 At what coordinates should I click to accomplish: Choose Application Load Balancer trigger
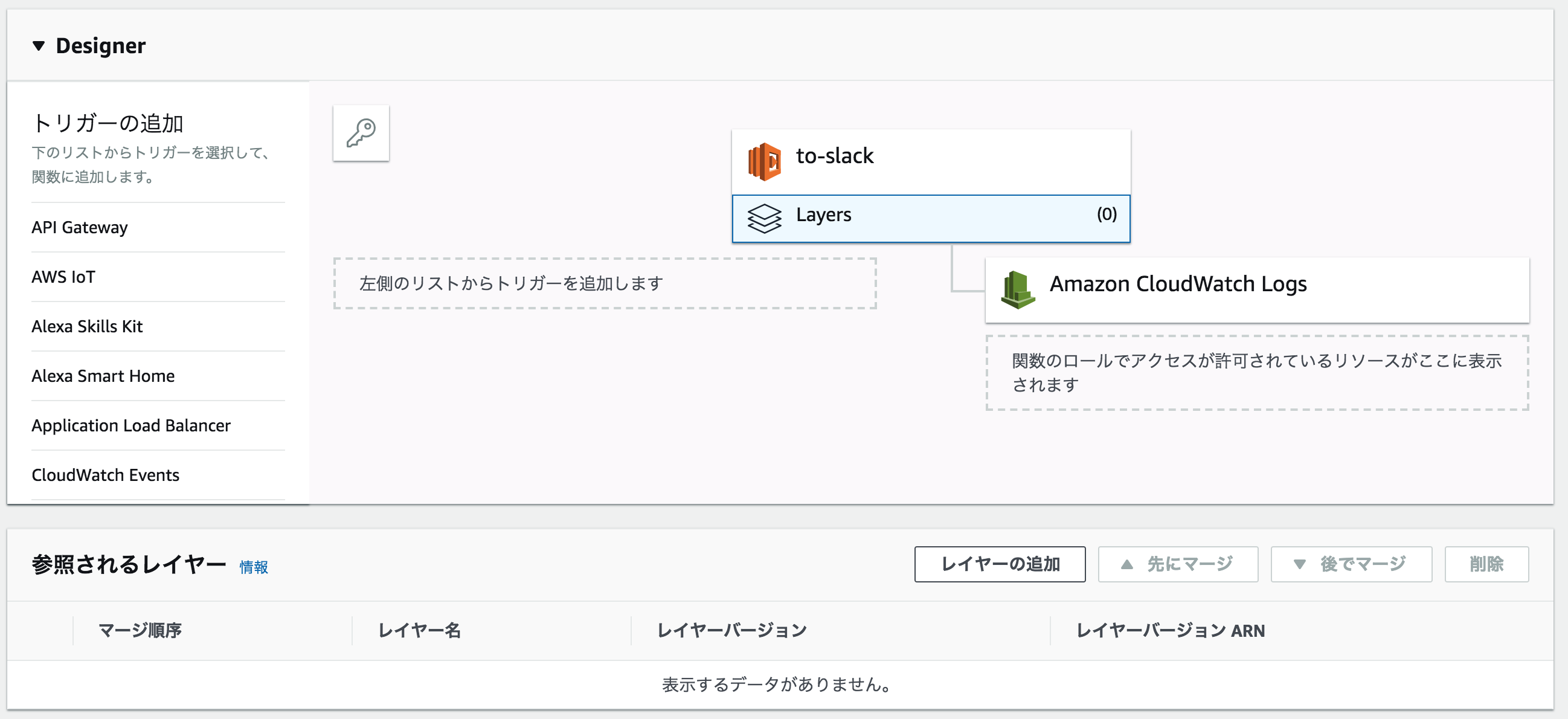pyautogui.click(x=131, y=425)
